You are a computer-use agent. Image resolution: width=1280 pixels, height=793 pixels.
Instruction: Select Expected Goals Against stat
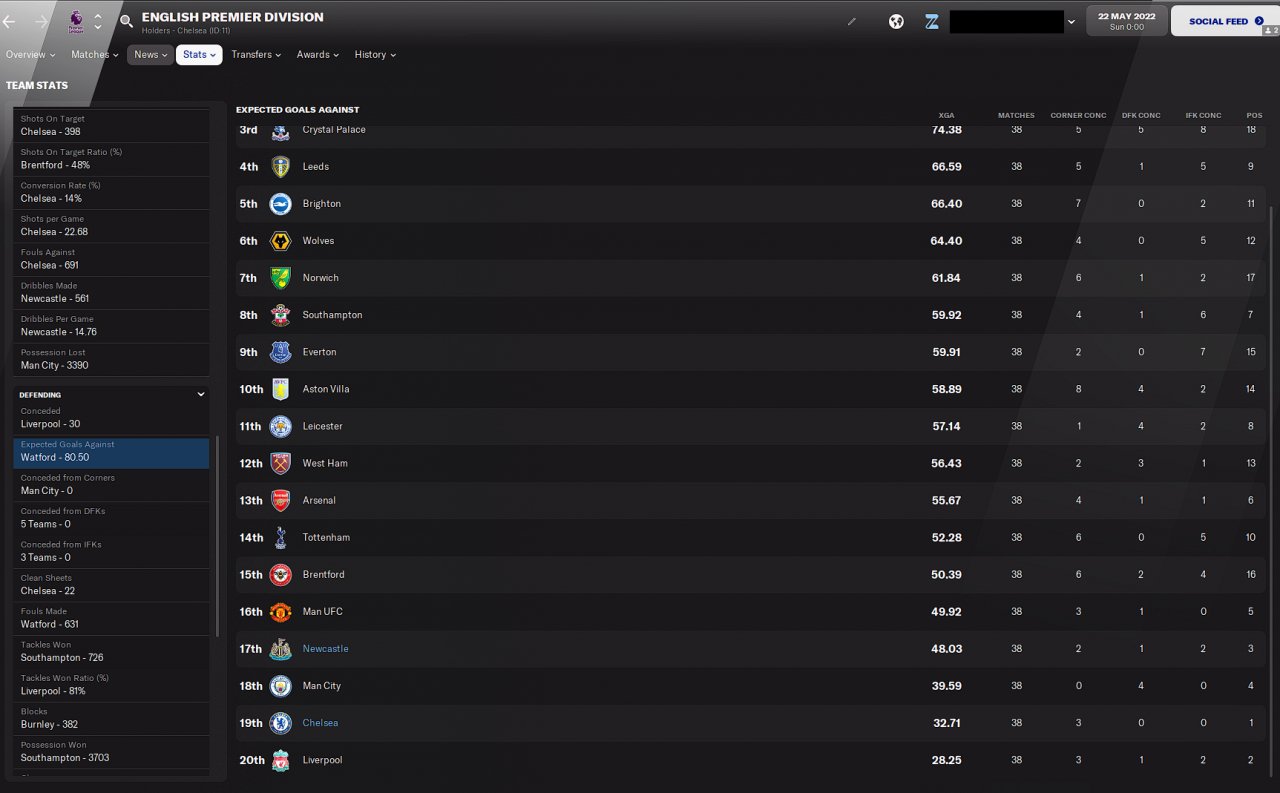click(x=112, y=452)
